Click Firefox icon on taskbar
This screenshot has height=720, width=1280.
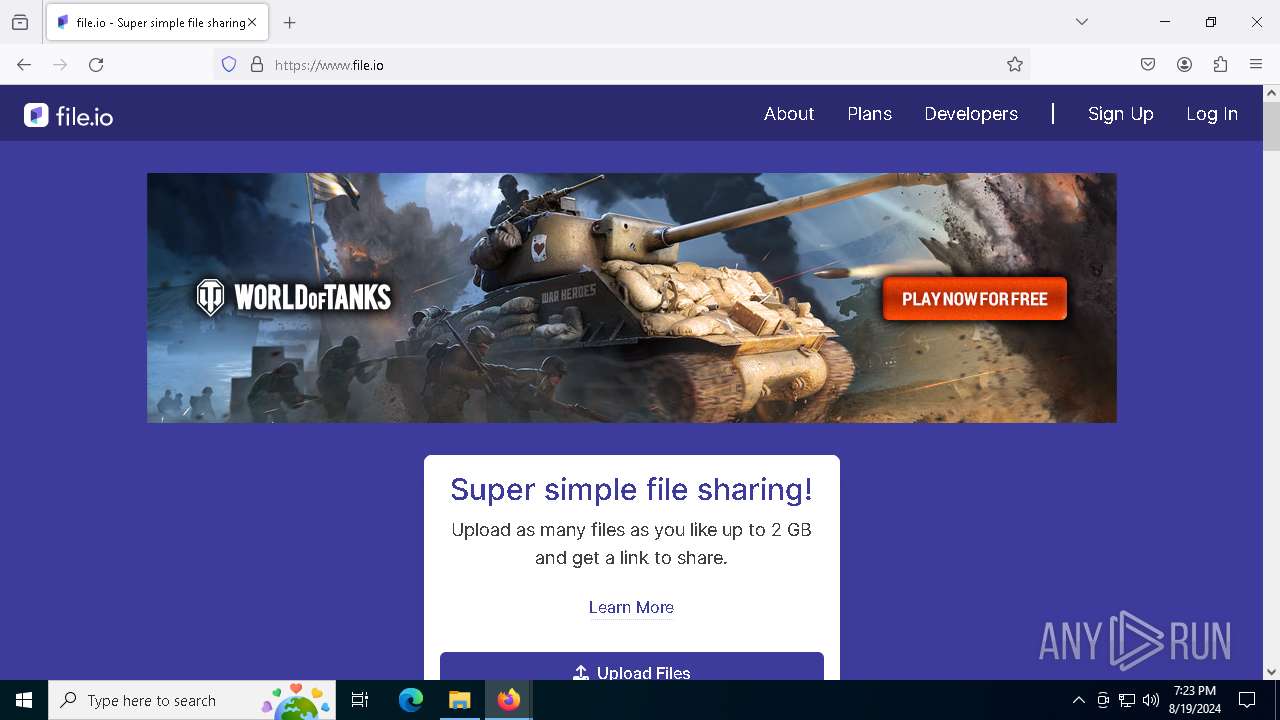pyautogui.click(x=508, y=700)
